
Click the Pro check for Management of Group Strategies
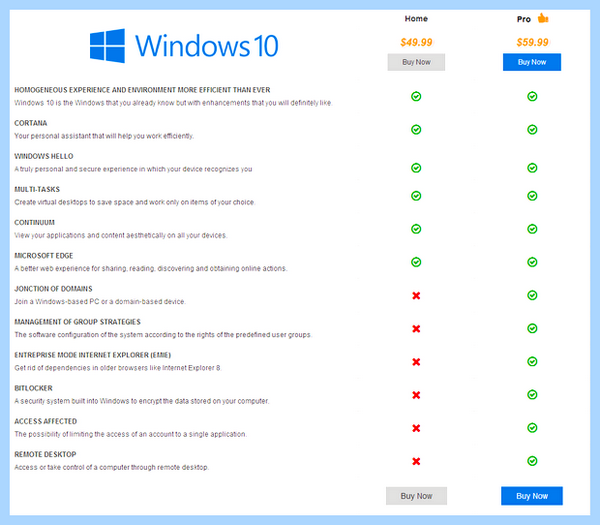coord(532,328)
